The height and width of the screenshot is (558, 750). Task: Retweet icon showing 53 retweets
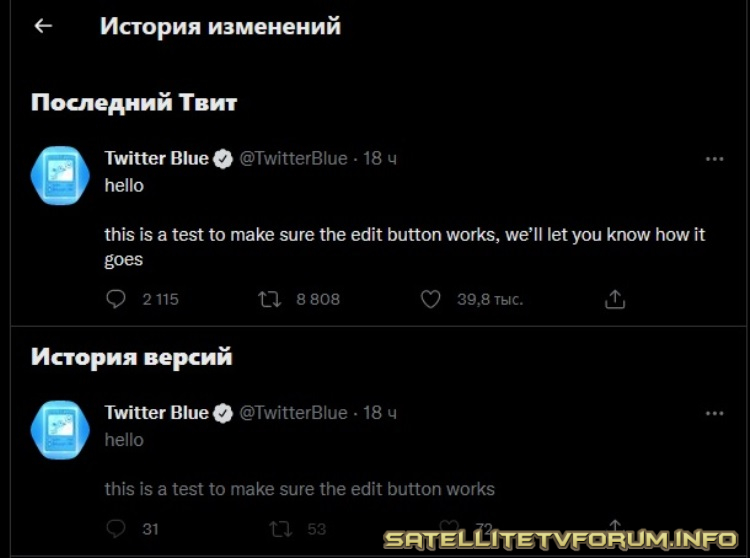(x=281, y=529)
